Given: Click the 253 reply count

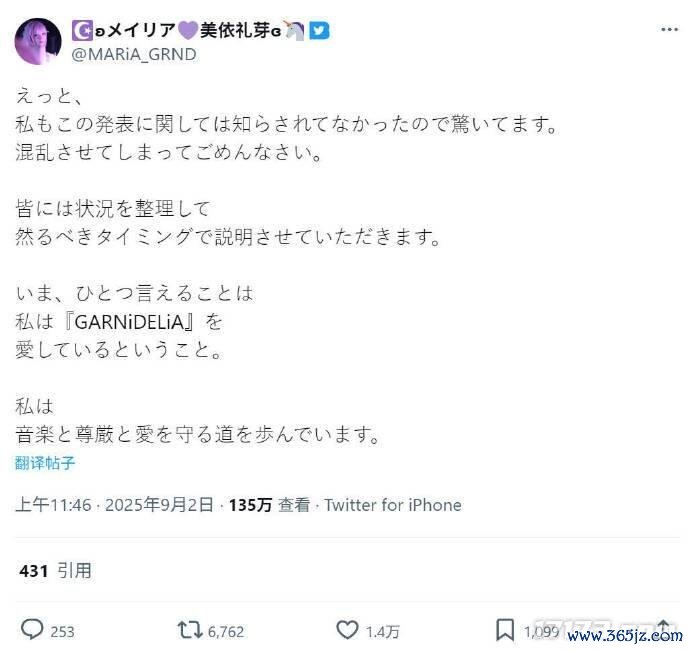Looking at the screenshot, I should pyautogui.click(x=62, y=631).
